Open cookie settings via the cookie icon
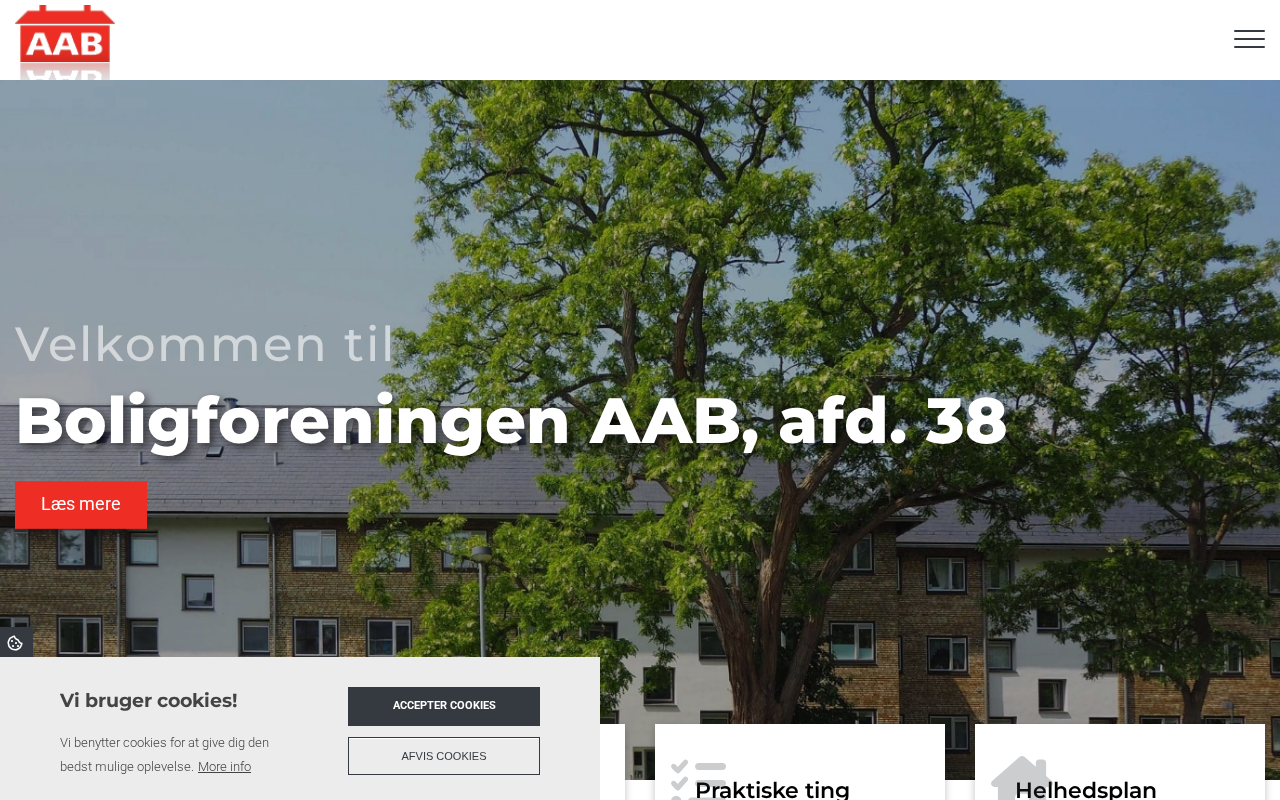Image resolution: width=1280 pixels, height=800 pixels. pos(15,643)
